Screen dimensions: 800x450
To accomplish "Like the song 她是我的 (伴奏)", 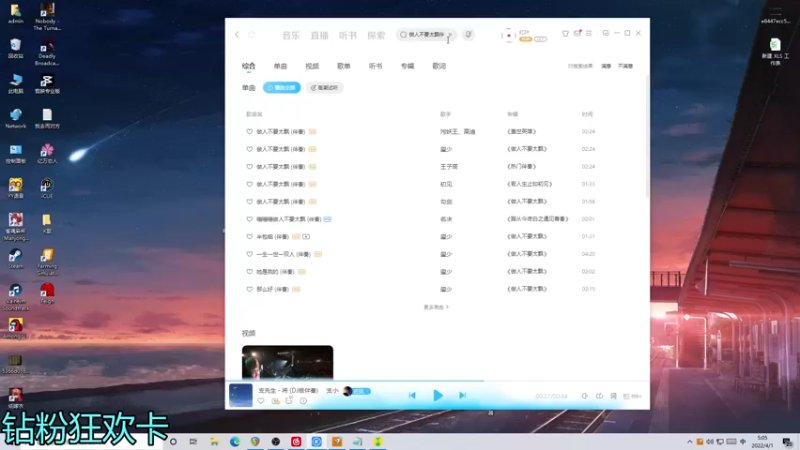I will 249,272.
